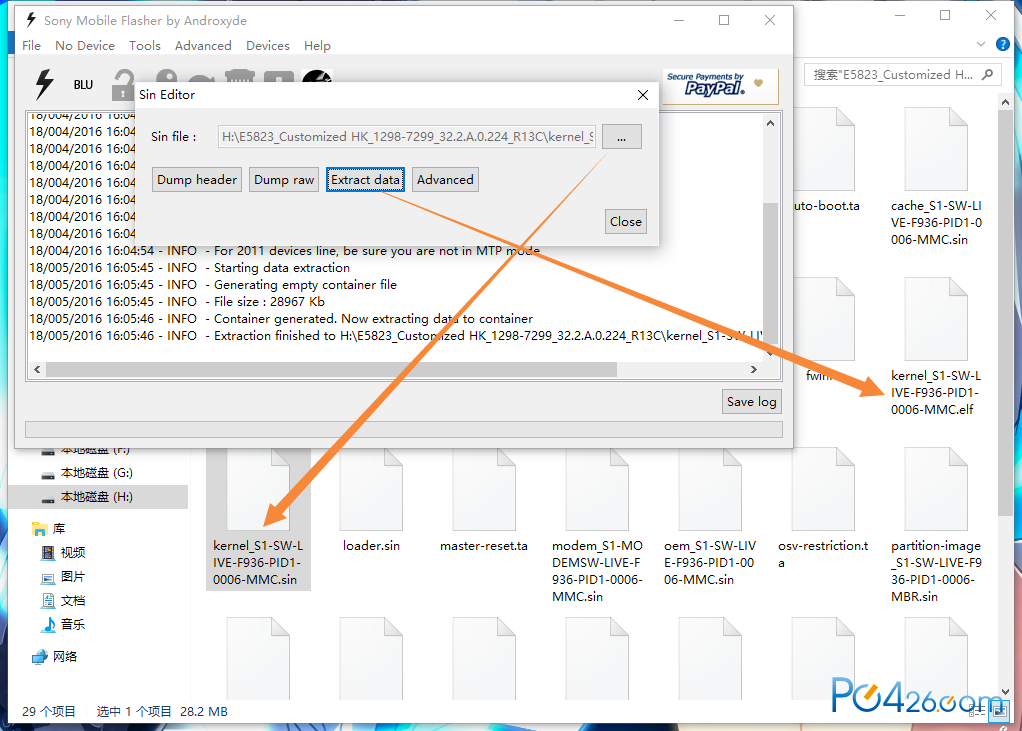The image size is (1022, 731).
Task: Select the oem_S1-SW-LIVE .sin file icon
Action: (x=710, y=490)
